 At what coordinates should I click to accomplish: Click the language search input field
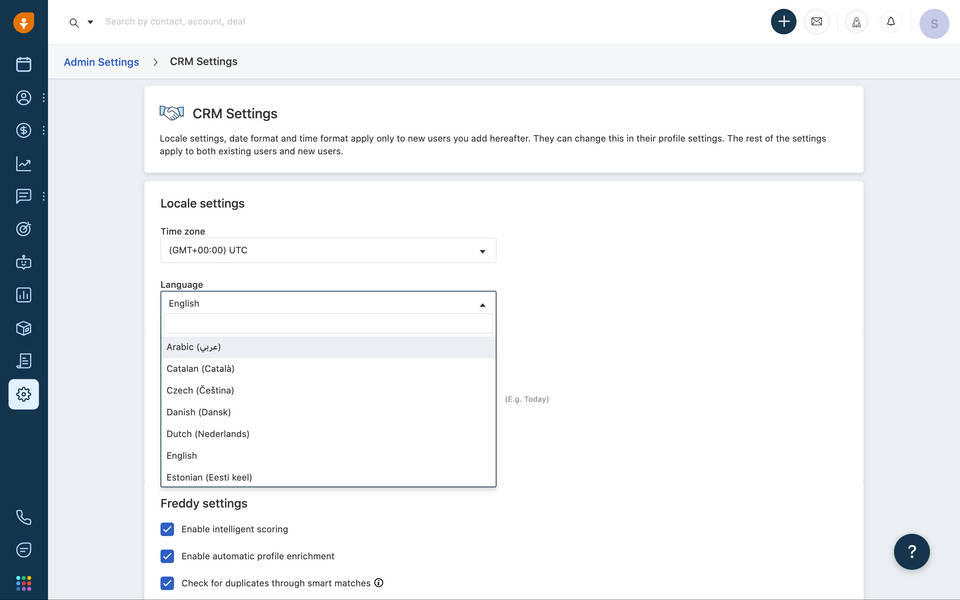pyautogui.click(x=328, y=325)
